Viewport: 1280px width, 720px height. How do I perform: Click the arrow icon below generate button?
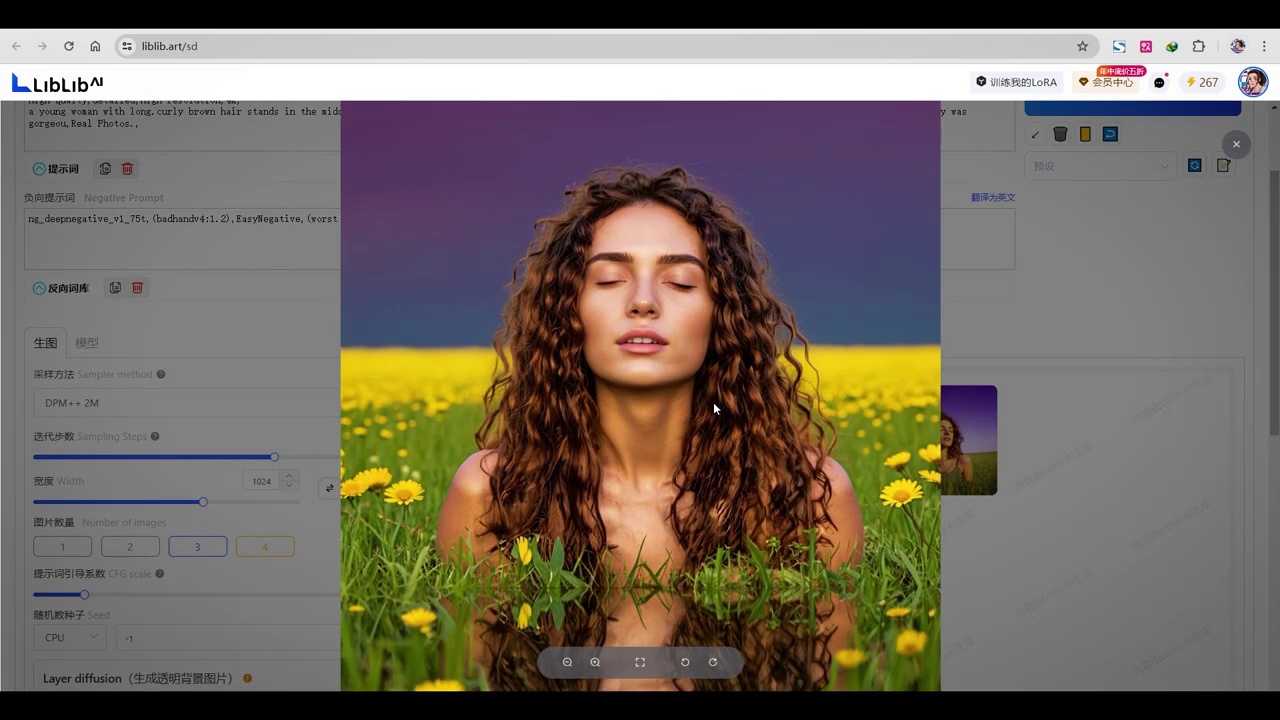(1035, 134)
